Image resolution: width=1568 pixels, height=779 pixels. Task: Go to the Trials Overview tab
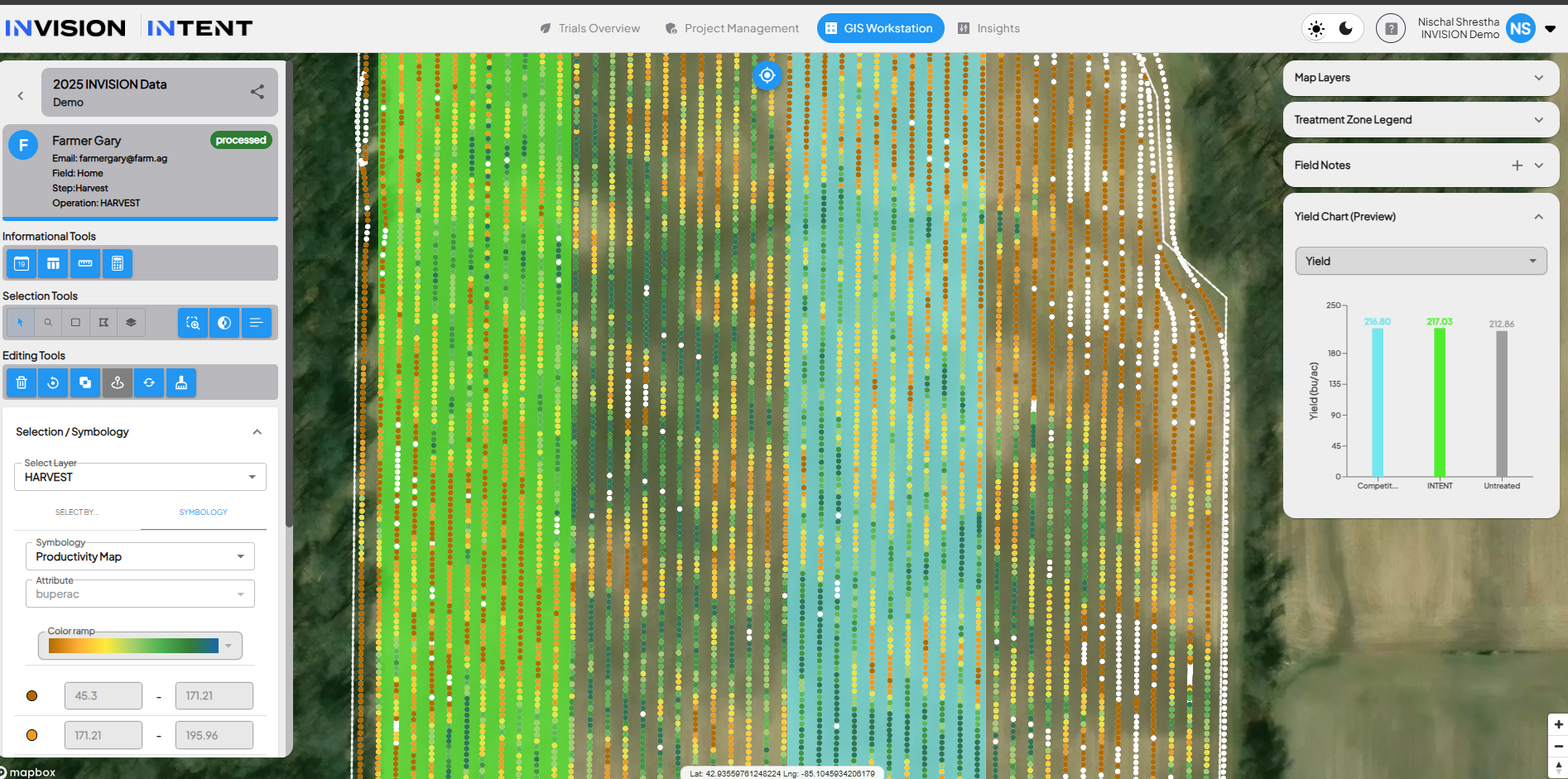click(x=589, y=28)
